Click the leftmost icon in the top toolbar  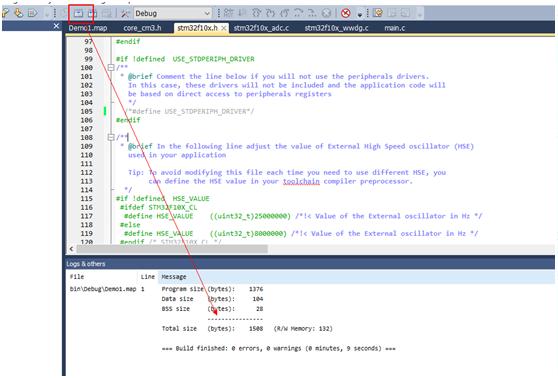[5, 13]
